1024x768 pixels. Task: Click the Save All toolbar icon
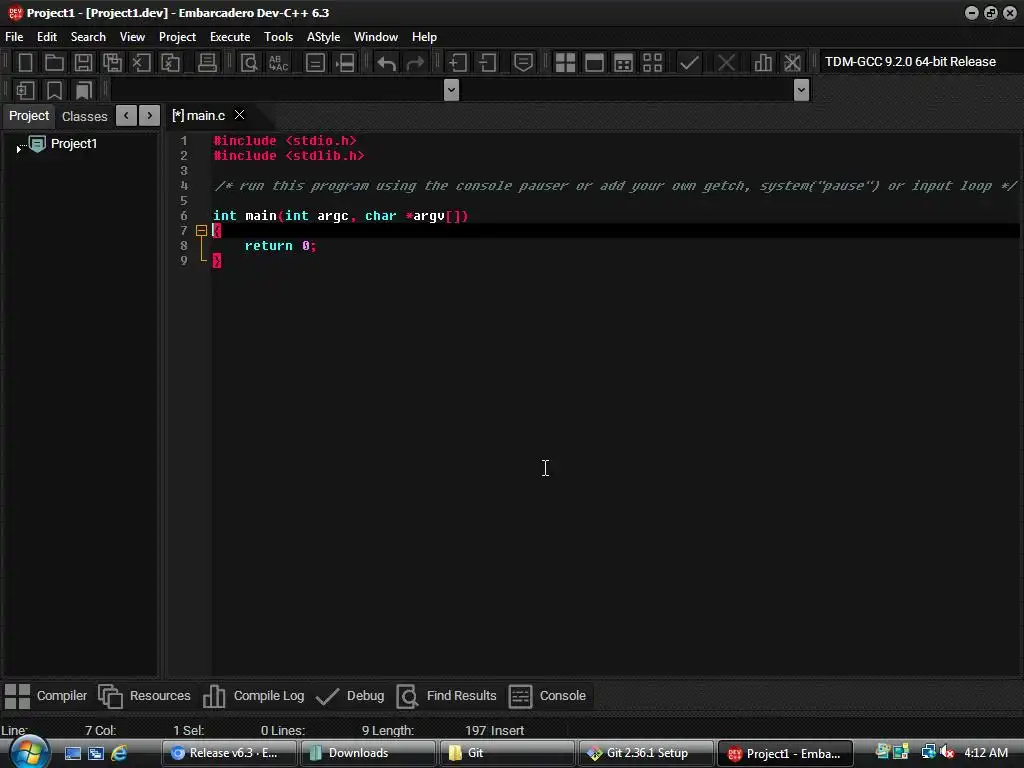tap(112, 62)
